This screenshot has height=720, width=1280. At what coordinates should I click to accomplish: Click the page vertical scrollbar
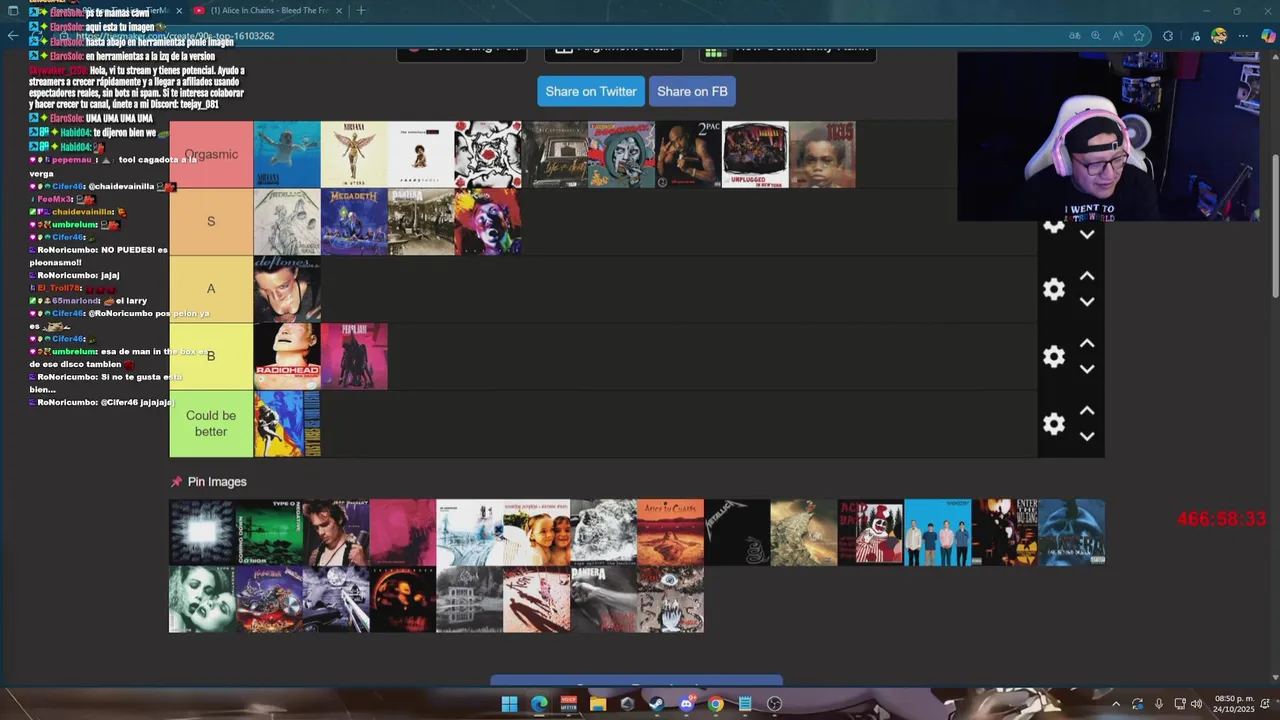[x=1274, y=225]
